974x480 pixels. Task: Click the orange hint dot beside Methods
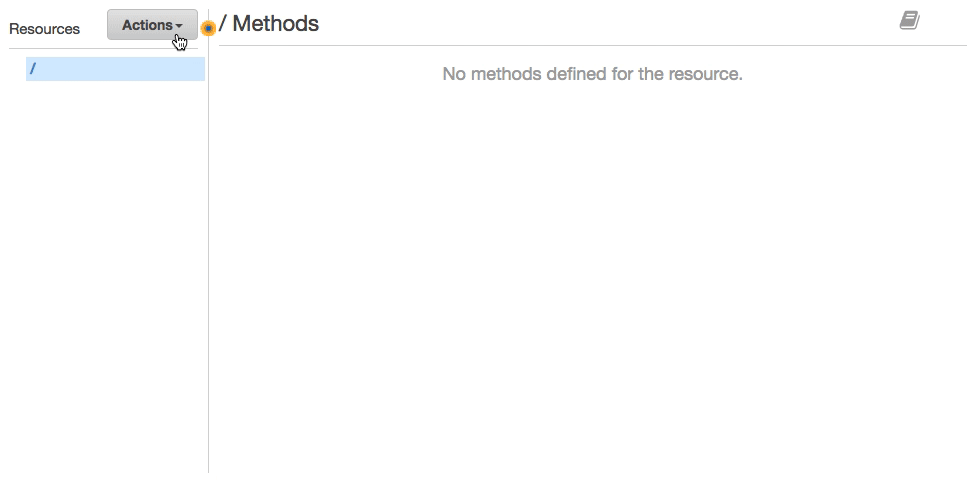coord(209,28)
